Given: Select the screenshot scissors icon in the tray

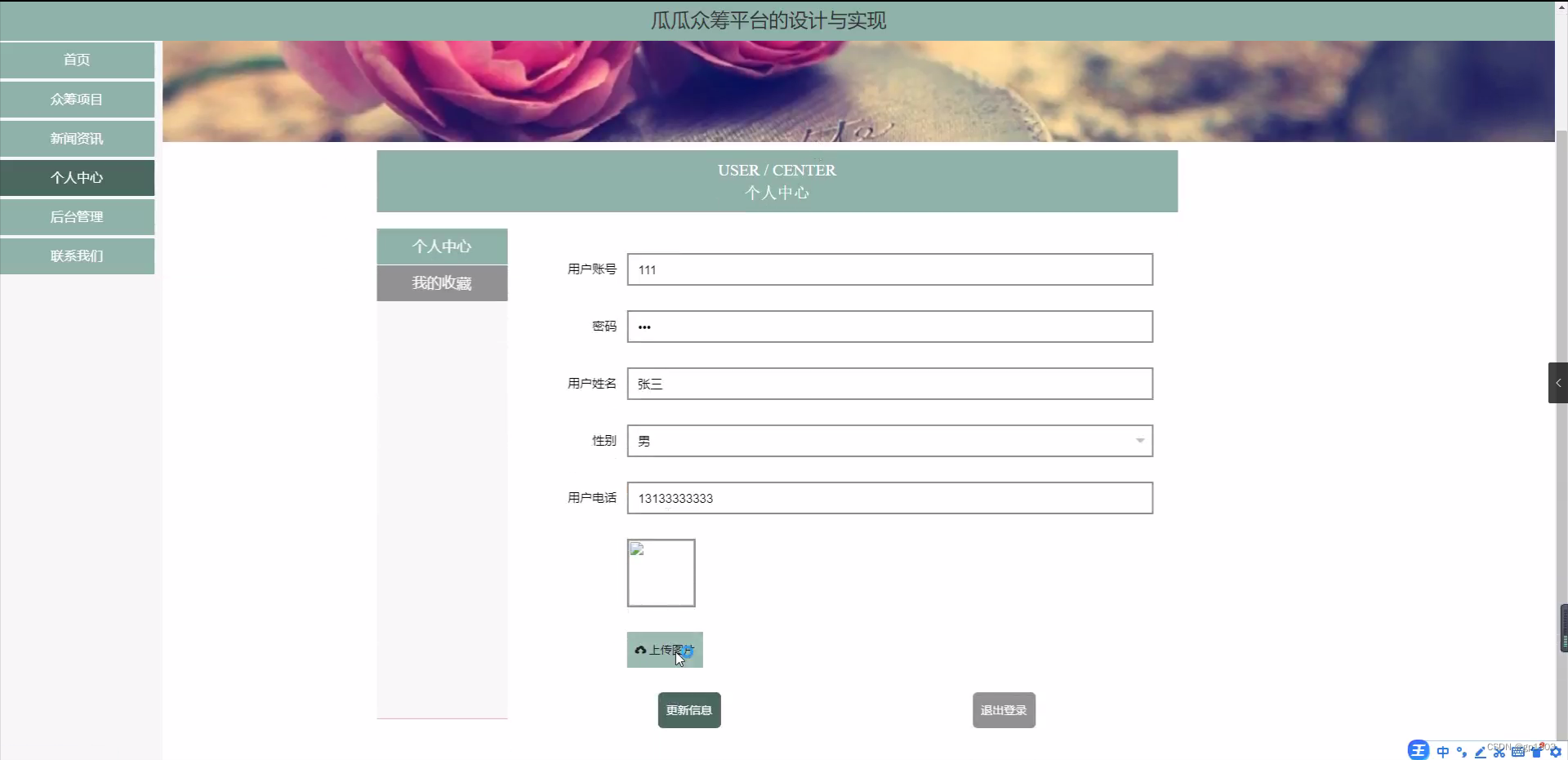Looking at the screenshot, I should [x=1498, y=752].
